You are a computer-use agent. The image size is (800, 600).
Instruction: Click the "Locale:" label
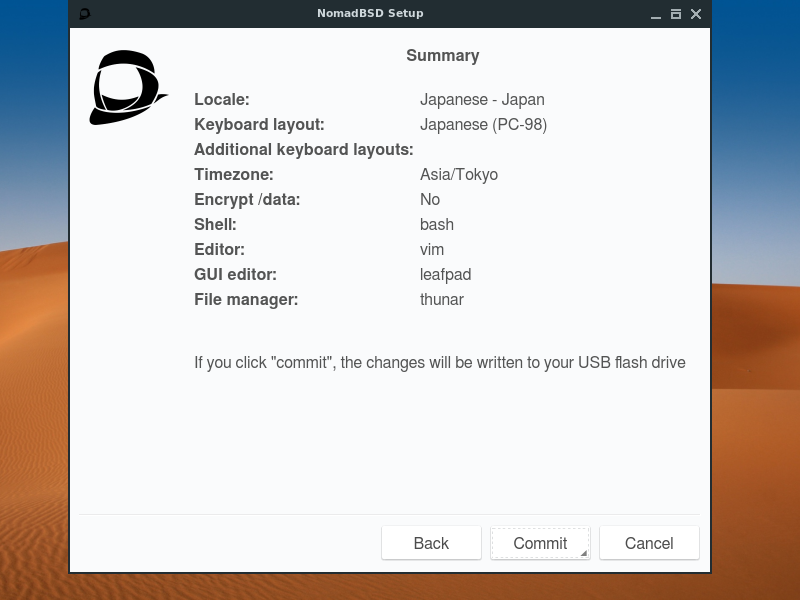[222, 99]
